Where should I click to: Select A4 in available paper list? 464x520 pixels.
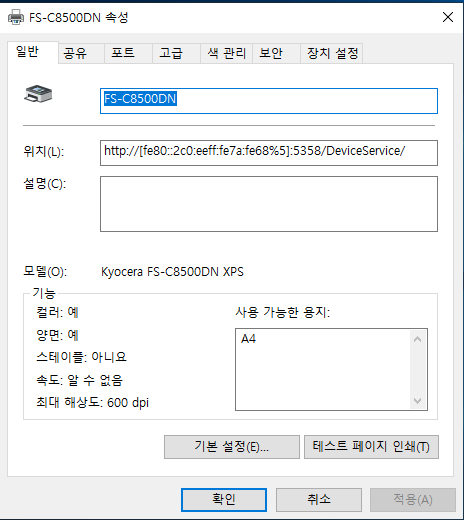tap(248, 339)
